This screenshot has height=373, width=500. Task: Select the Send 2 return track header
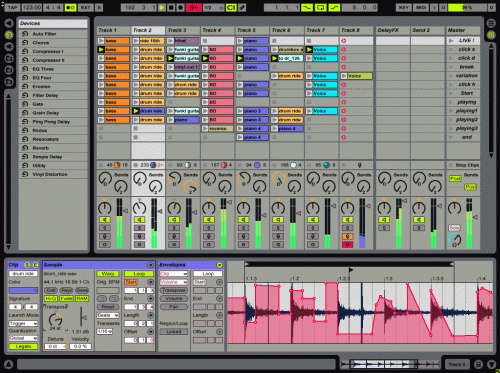pos(427,30)
